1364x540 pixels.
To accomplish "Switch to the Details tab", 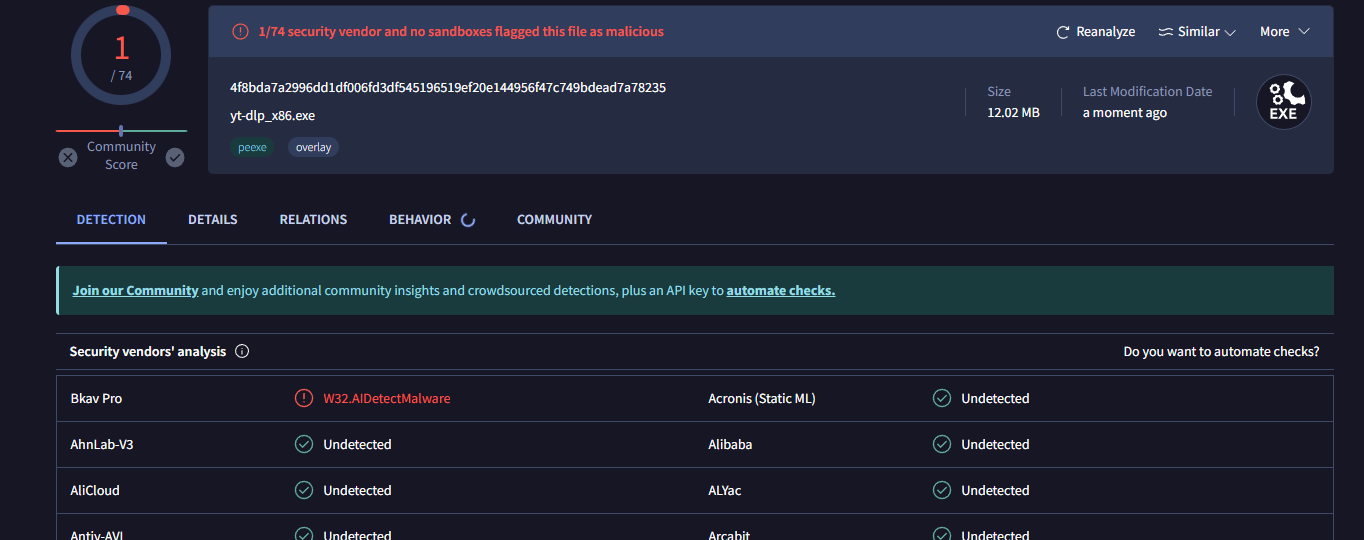I will 213,220.
